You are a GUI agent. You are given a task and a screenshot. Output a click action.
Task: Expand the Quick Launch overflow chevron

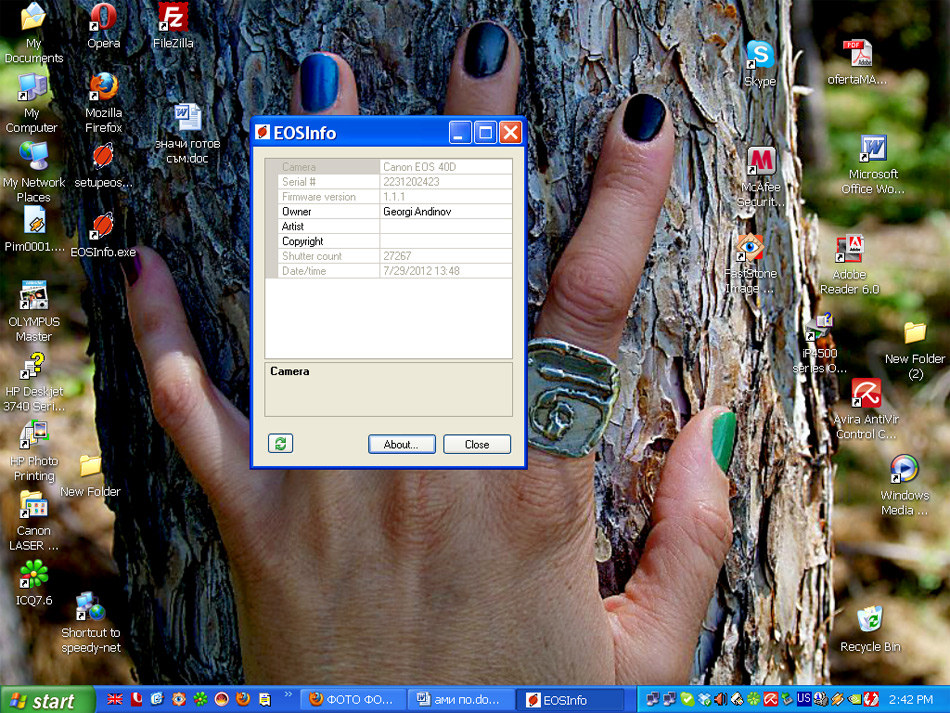pos(289,695)
